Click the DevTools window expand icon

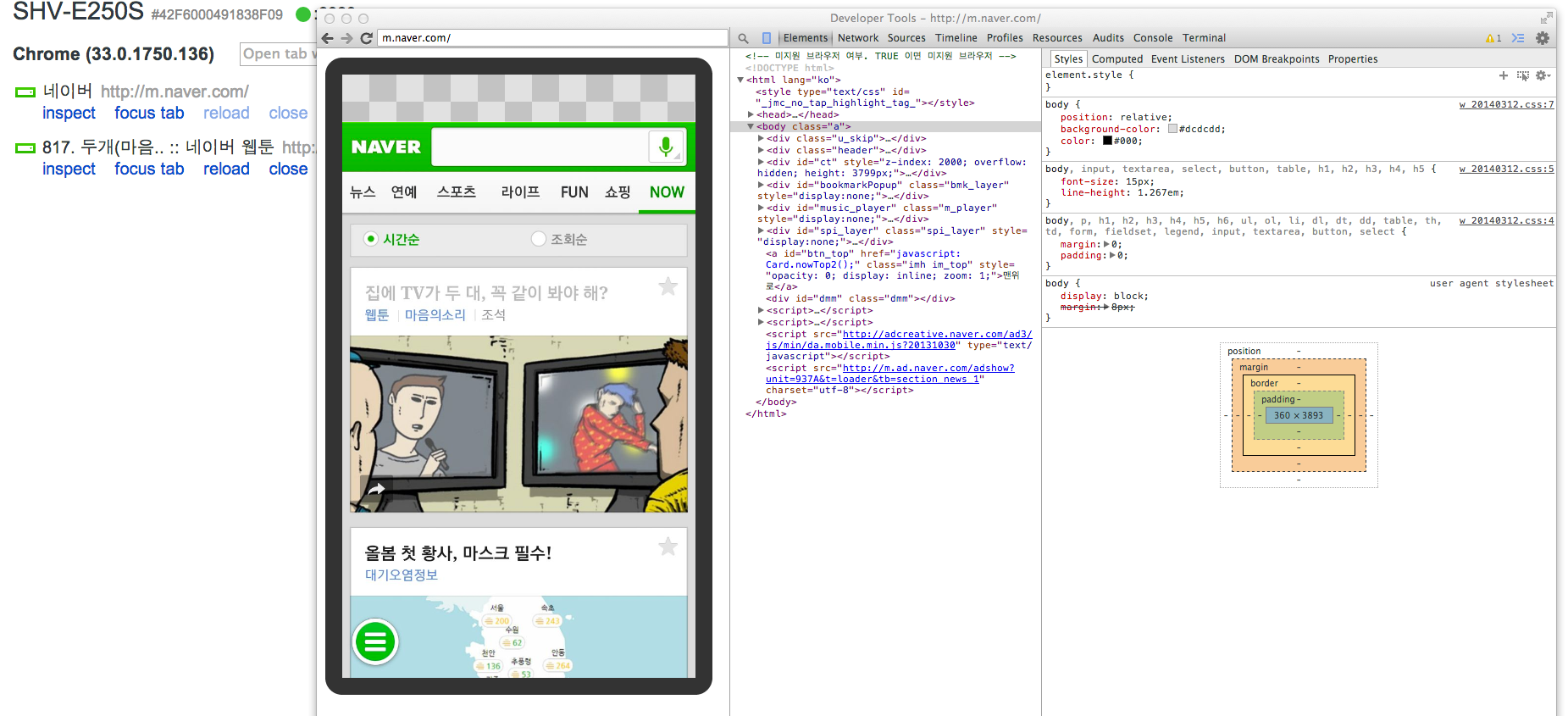coord(1546,18)
